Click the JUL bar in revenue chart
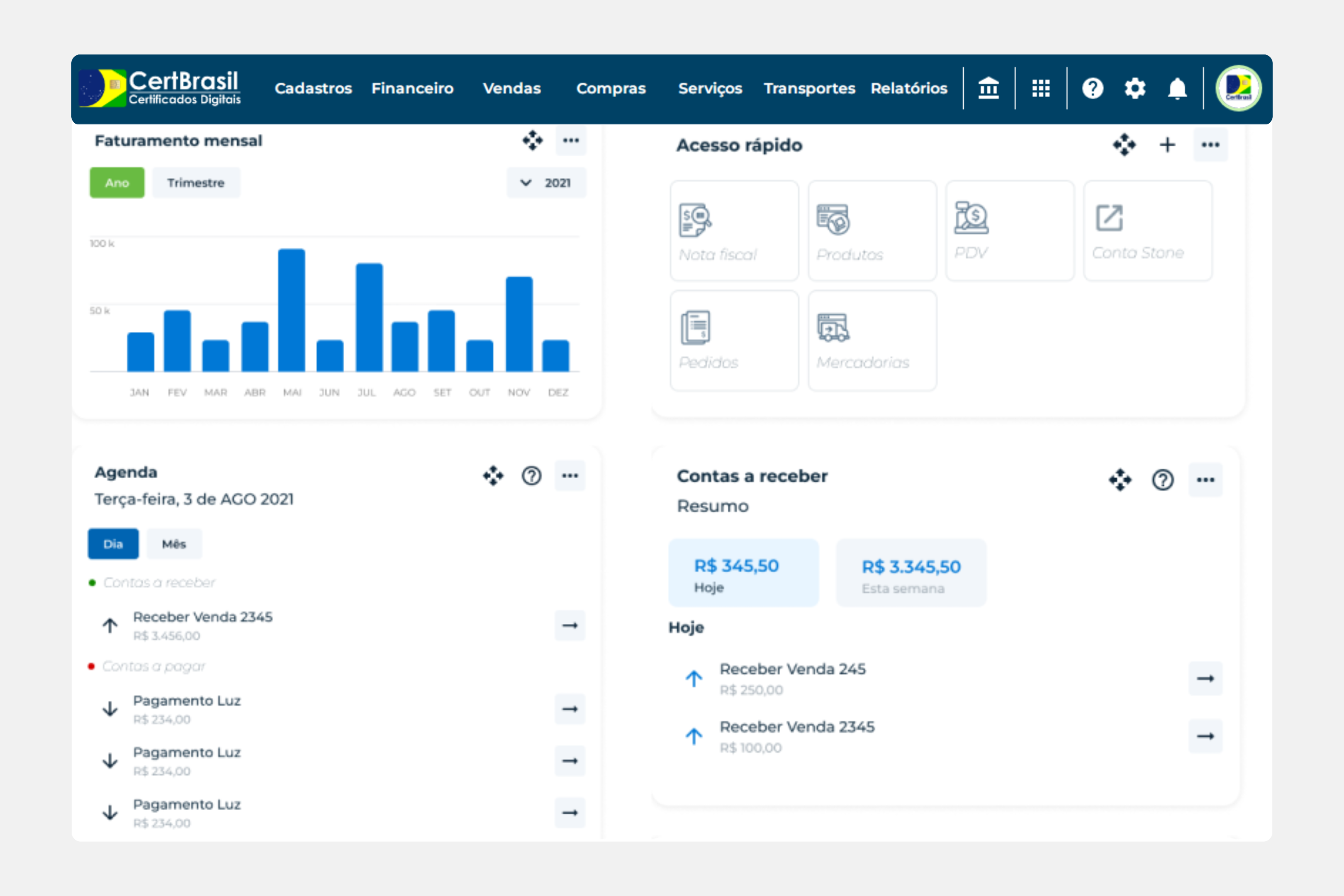This screenshot has width=1344, height=896. pos(369,317)
